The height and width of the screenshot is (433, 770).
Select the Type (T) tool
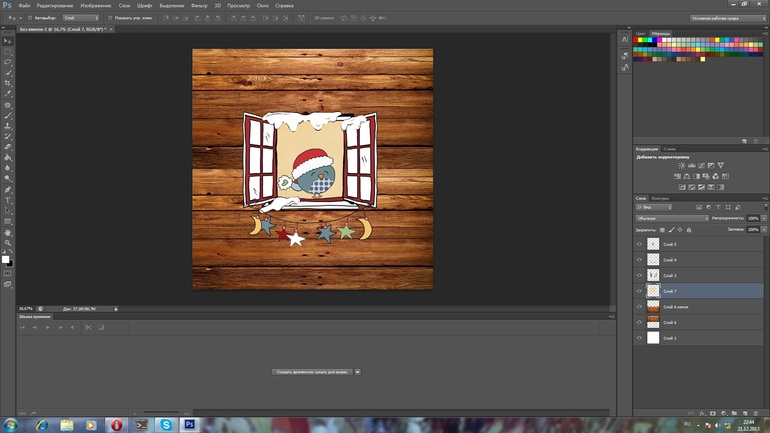tap(8, 200)
